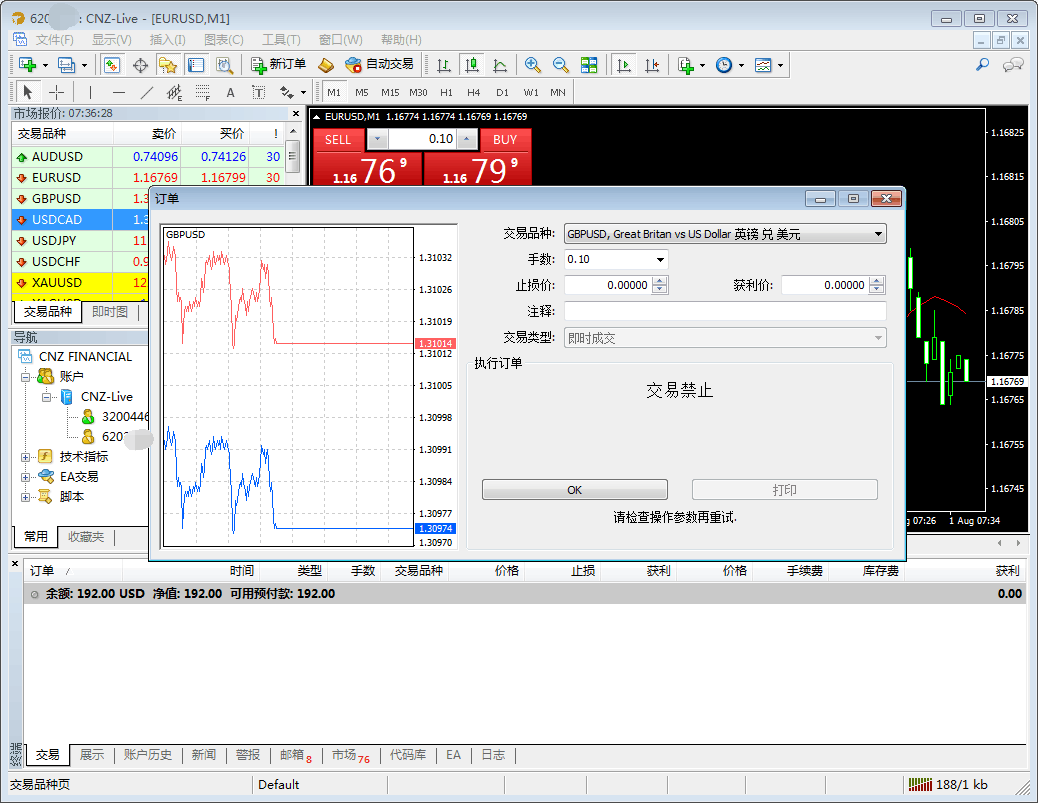Screen dimensions: 1038x803
Task: Click the 注释 comment input field
Action: pyautogui.click(x=725, y=311)
